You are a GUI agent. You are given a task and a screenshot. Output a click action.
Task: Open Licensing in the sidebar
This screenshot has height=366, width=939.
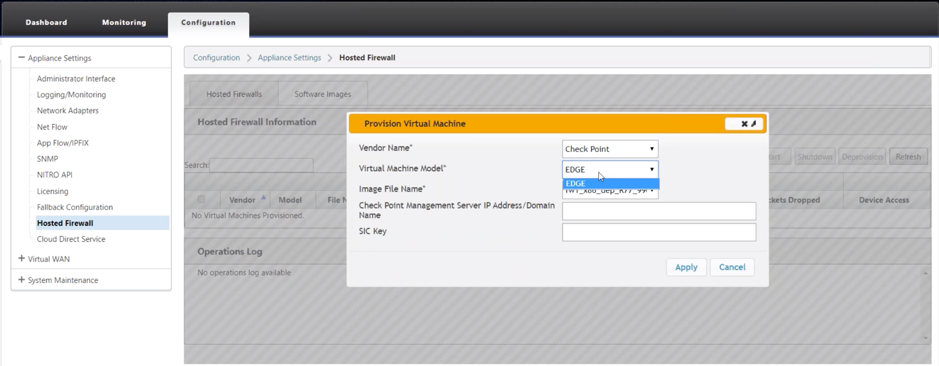(53, 191)
